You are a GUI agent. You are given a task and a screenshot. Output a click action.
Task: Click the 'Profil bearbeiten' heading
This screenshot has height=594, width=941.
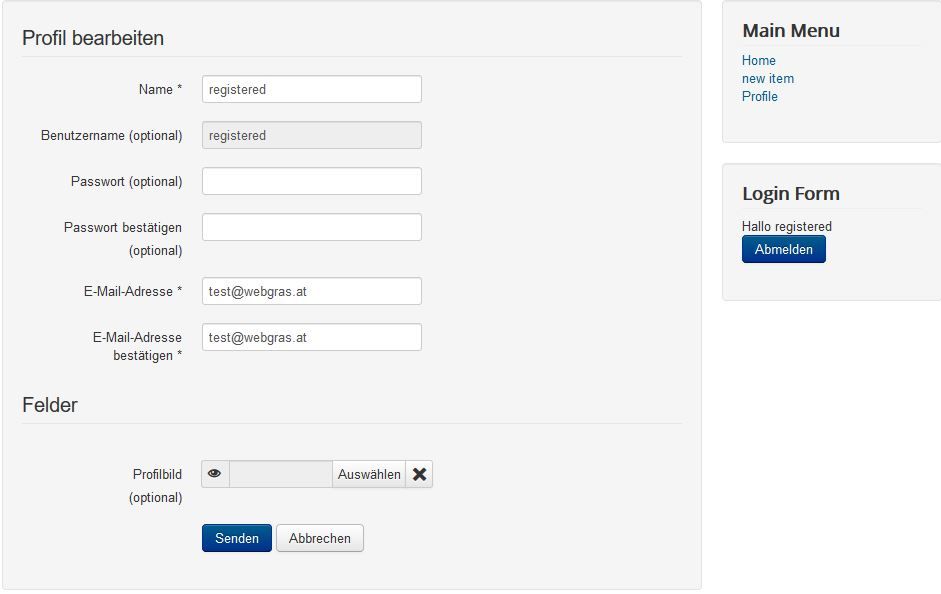pos(92,38)
